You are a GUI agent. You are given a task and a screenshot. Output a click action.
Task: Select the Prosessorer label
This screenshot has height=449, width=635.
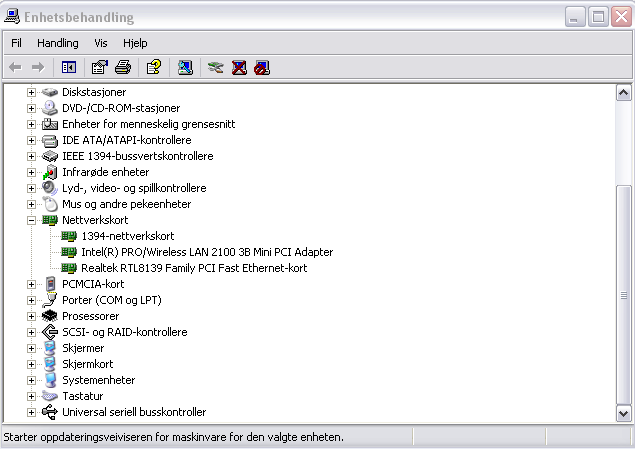point(90,316)
